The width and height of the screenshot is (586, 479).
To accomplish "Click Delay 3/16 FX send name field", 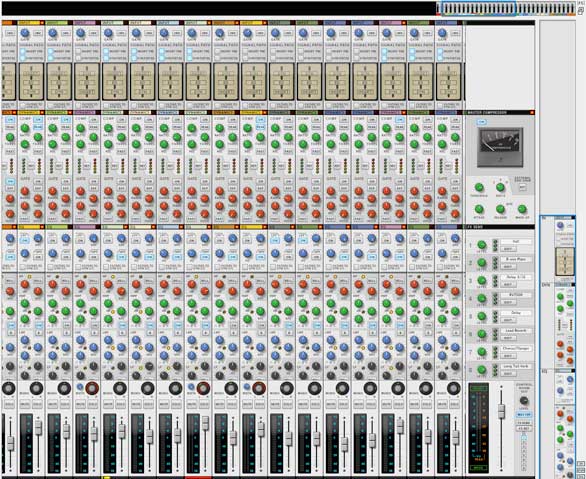I will point(516,277).
